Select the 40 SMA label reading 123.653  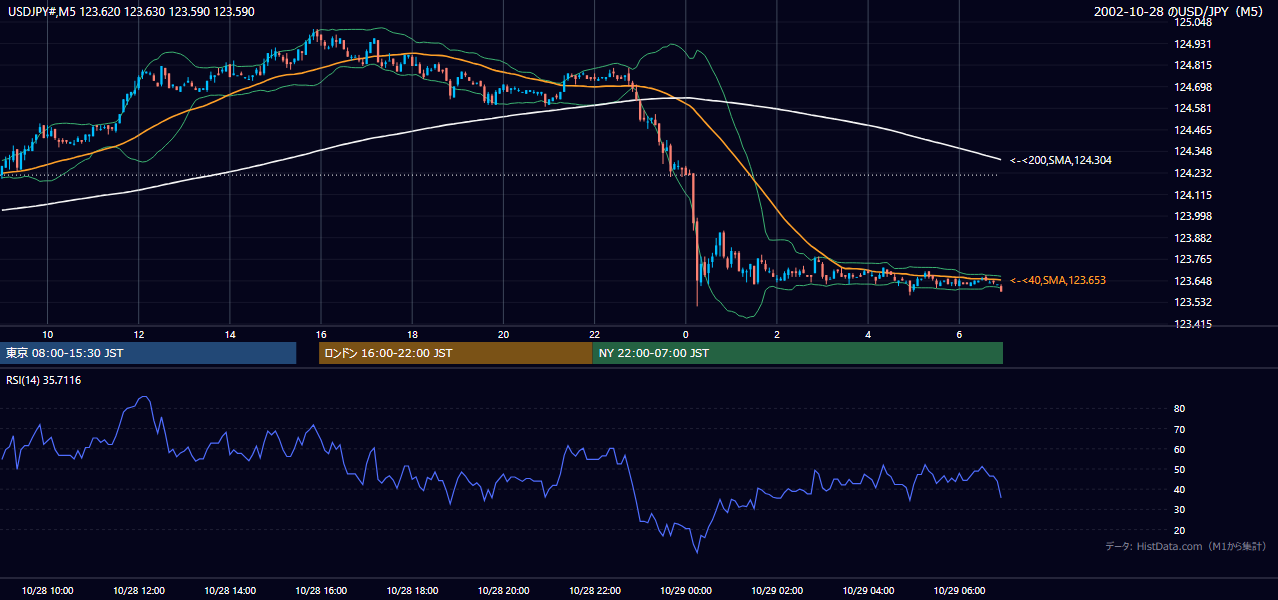pos(1058,281)
